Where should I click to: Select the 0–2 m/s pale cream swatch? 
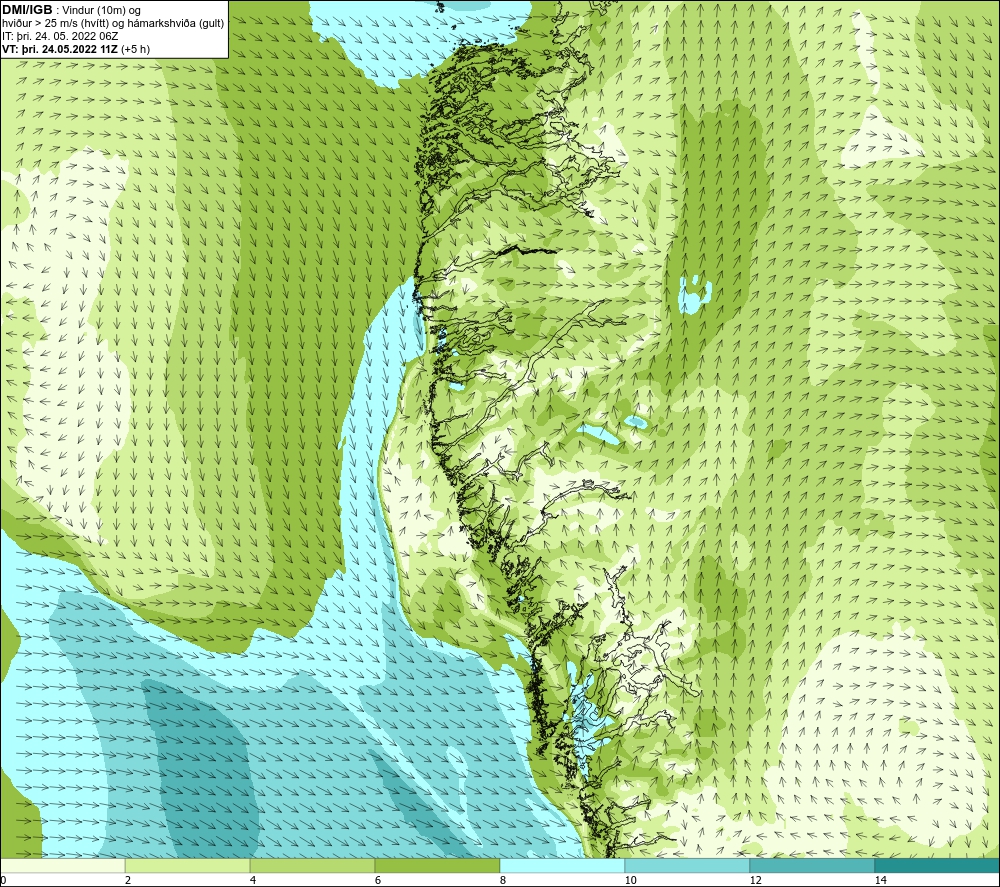point(62,866)
